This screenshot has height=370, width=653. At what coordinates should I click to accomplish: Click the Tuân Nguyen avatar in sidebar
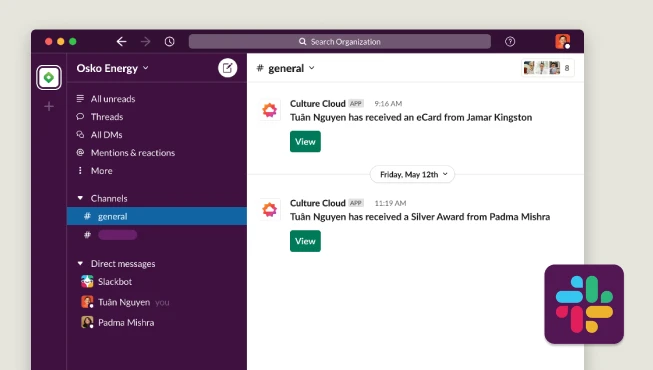pos(87,302)
